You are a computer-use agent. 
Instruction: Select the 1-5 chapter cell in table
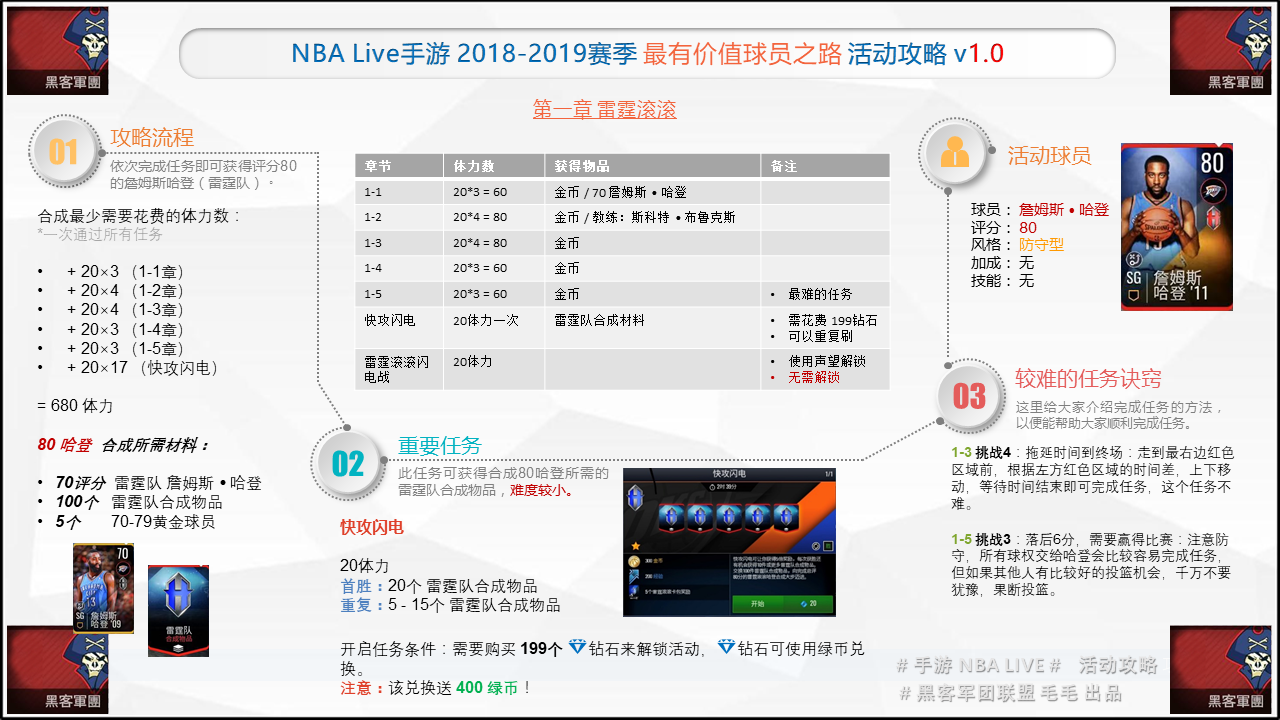pyautogui.click(x=399, y=294)
